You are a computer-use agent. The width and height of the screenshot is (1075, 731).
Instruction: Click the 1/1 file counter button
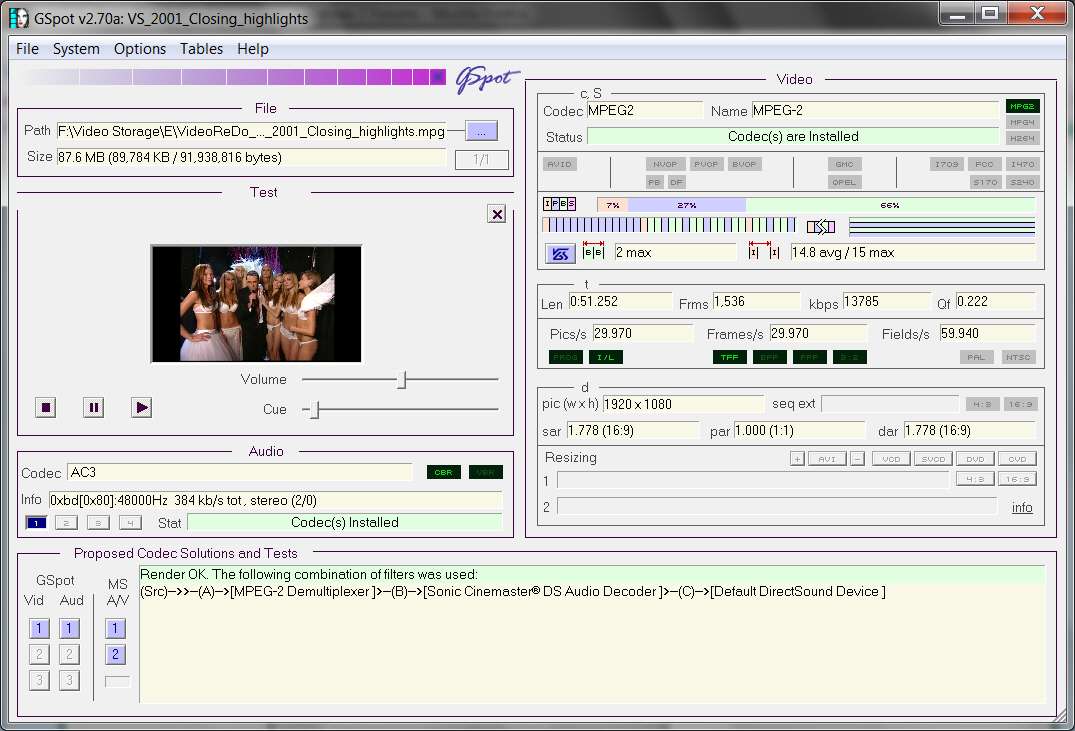click(x=482, y=160)
